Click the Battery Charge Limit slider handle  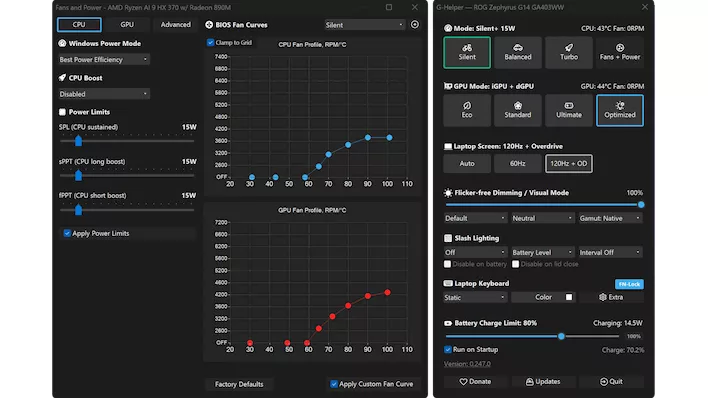561,336
